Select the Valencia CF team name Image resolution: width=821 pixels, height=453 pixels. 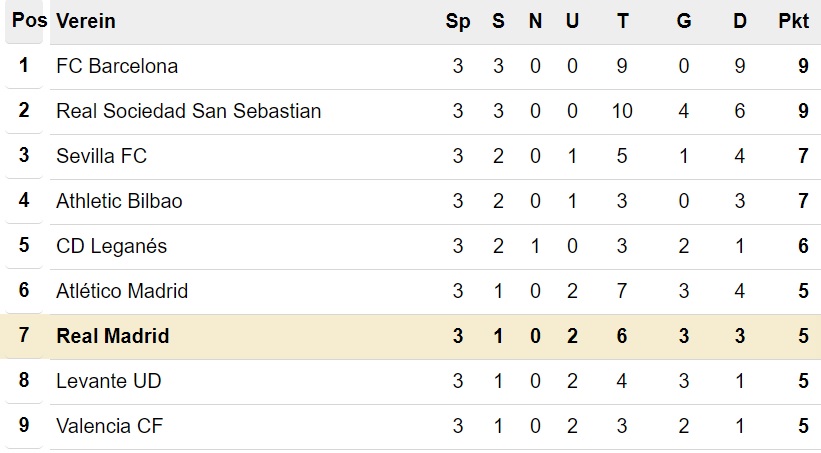[x=109, y=426]
